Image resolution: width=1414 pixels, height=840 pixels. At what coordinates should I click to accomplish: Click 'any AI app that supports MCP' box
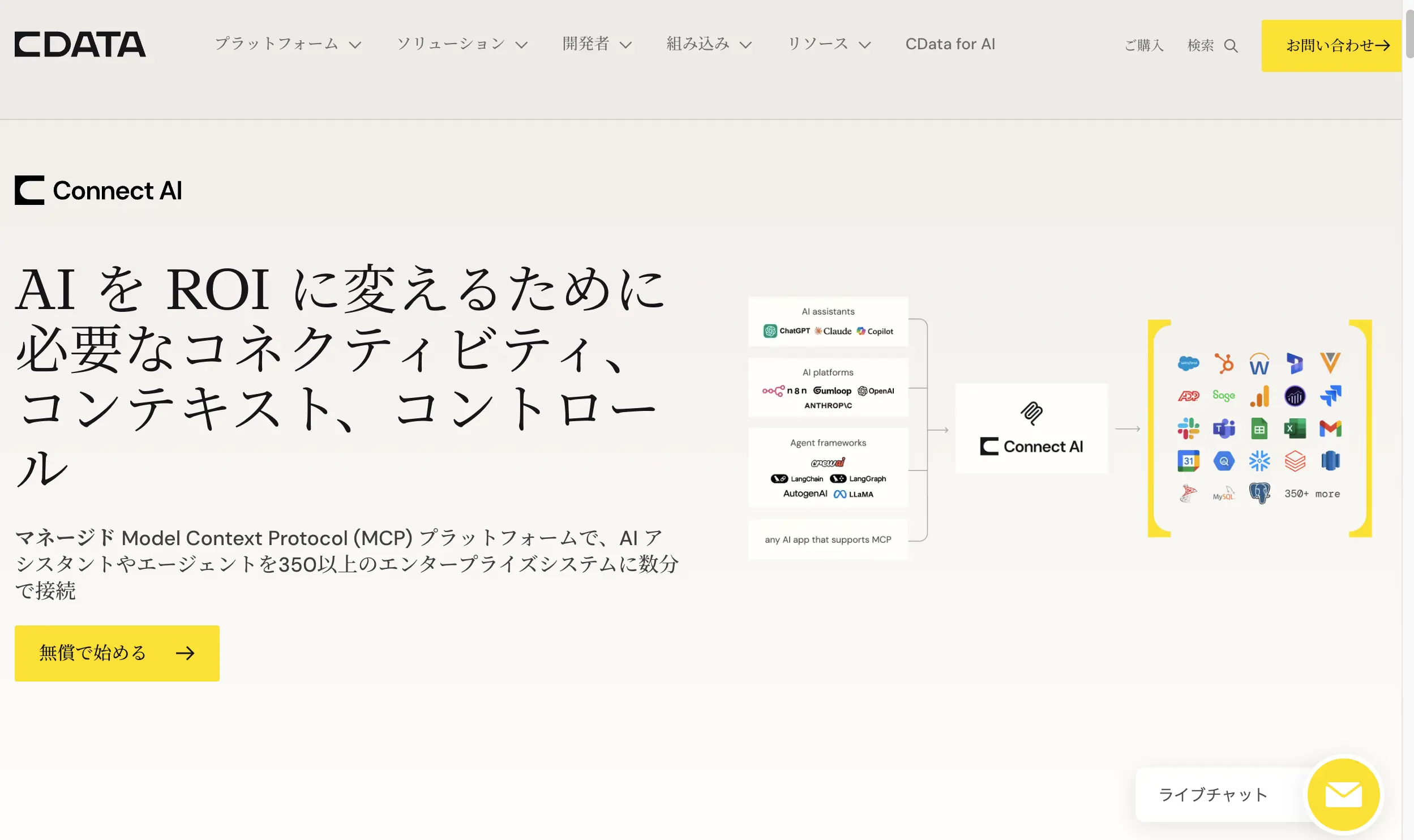coord(828,539)
